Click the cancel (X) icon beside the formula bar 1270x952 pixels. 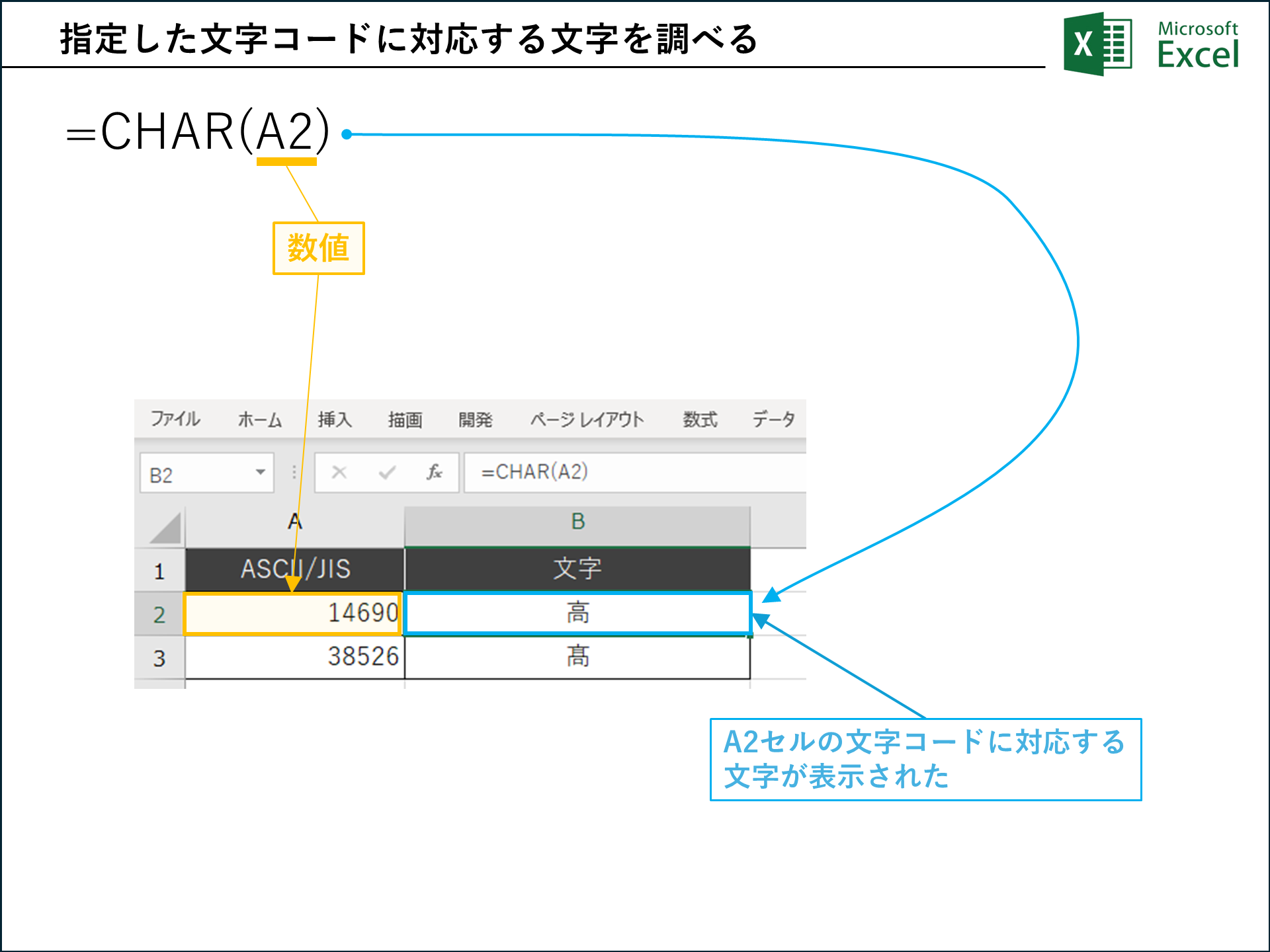point(339,472)
